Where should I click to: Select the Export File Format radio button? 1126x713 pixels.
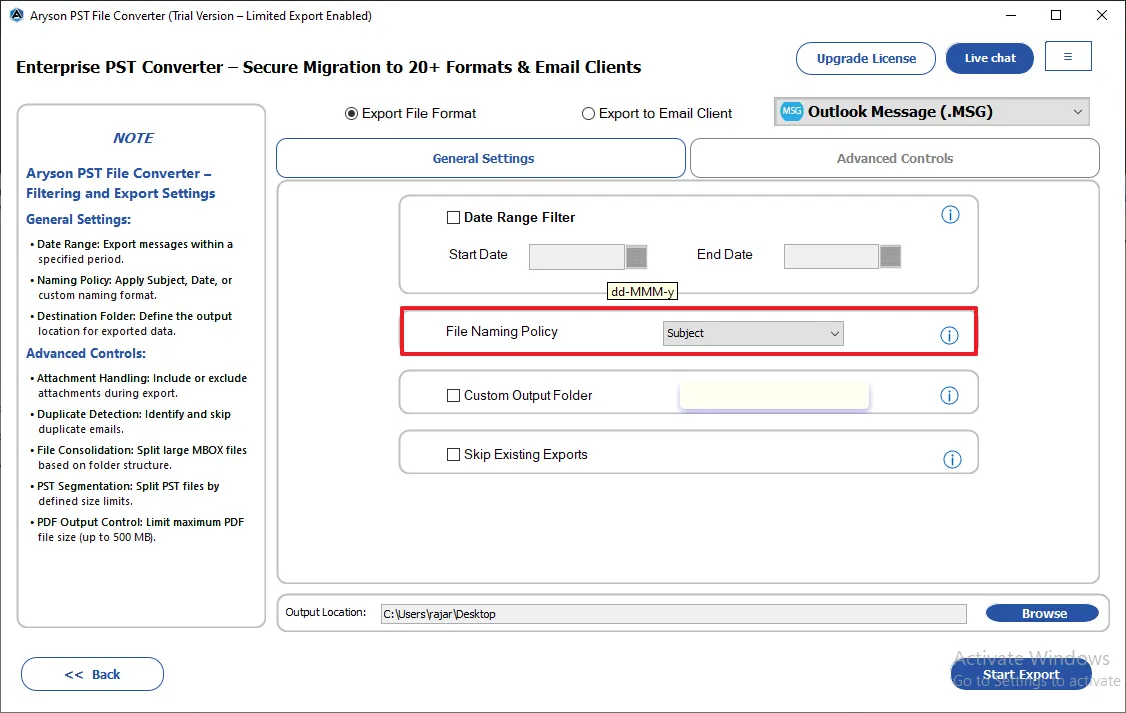click(x=351, y=113)
